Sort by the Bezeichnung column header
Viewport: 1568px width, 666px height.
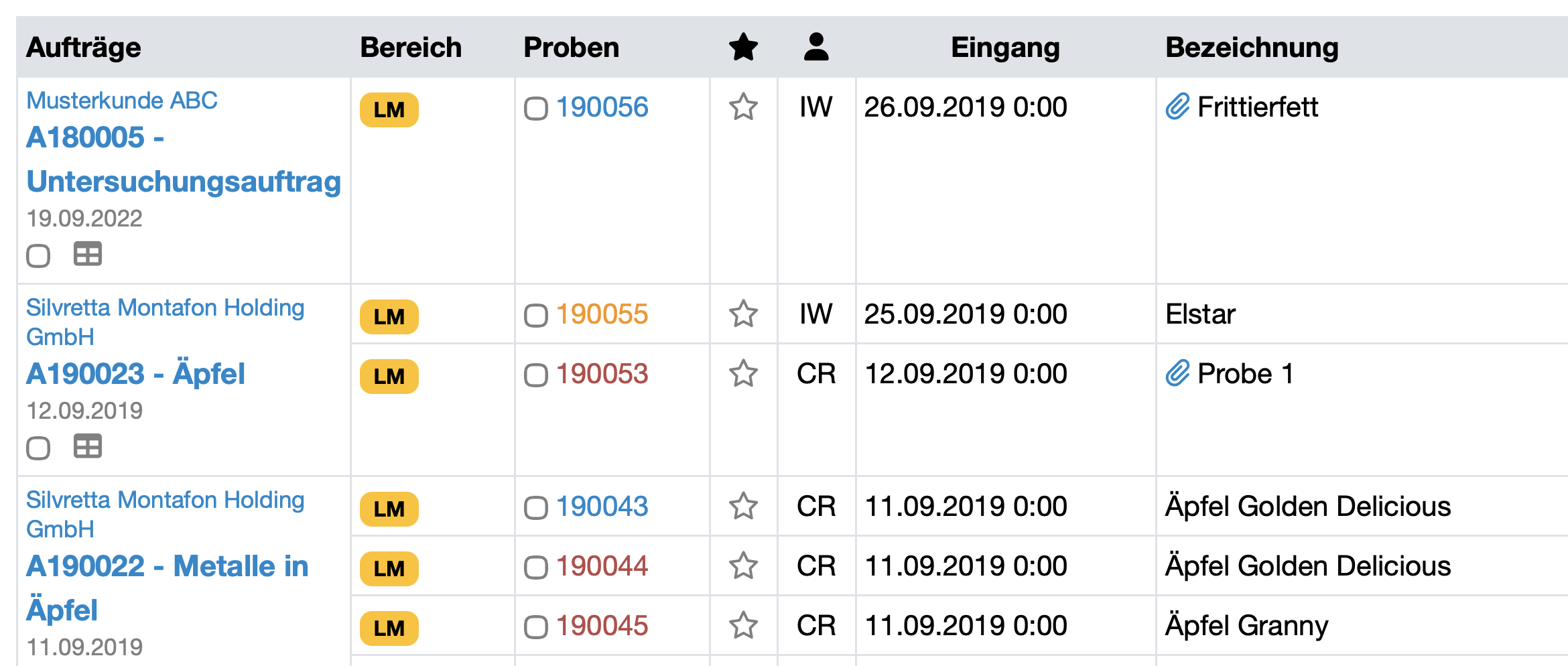click(1252, 48)
